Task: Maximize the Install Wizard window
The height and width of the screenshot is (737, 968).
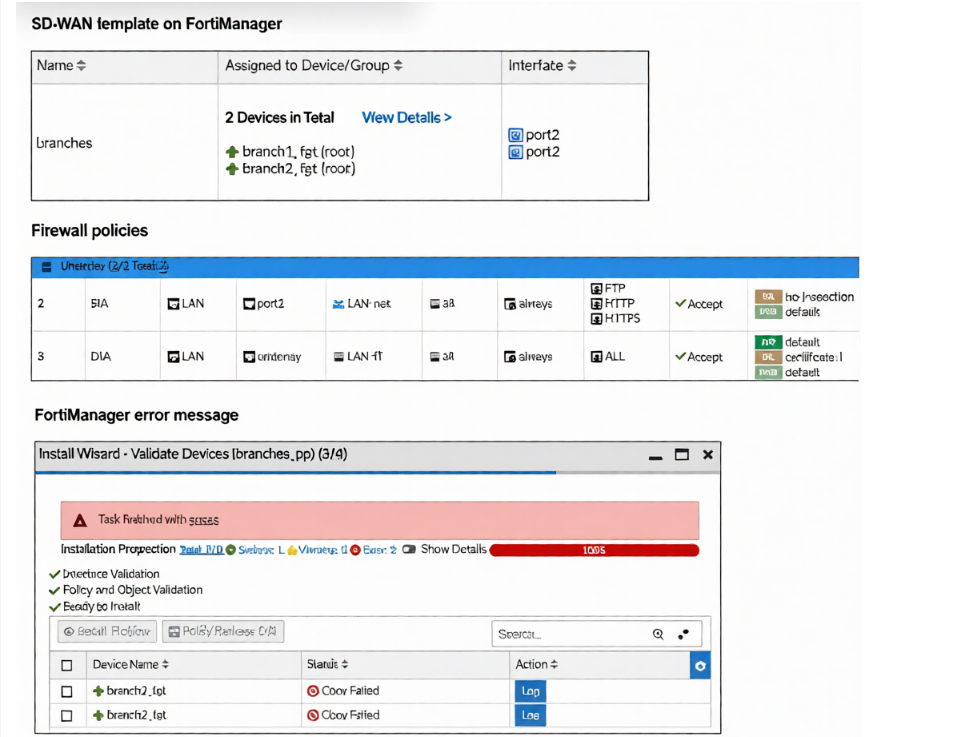Action: [x=682, y=455]
